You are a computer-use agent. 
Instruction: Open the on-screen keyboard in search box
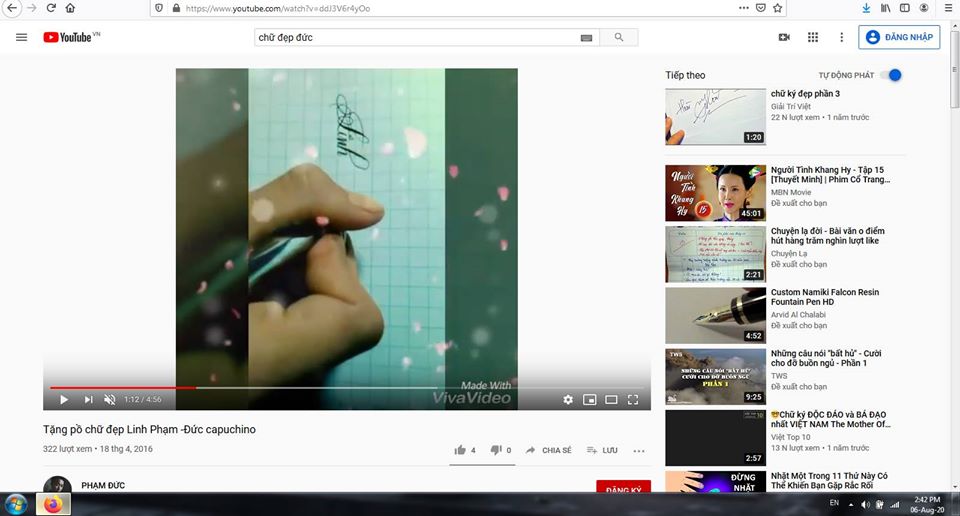coord(586,38)
